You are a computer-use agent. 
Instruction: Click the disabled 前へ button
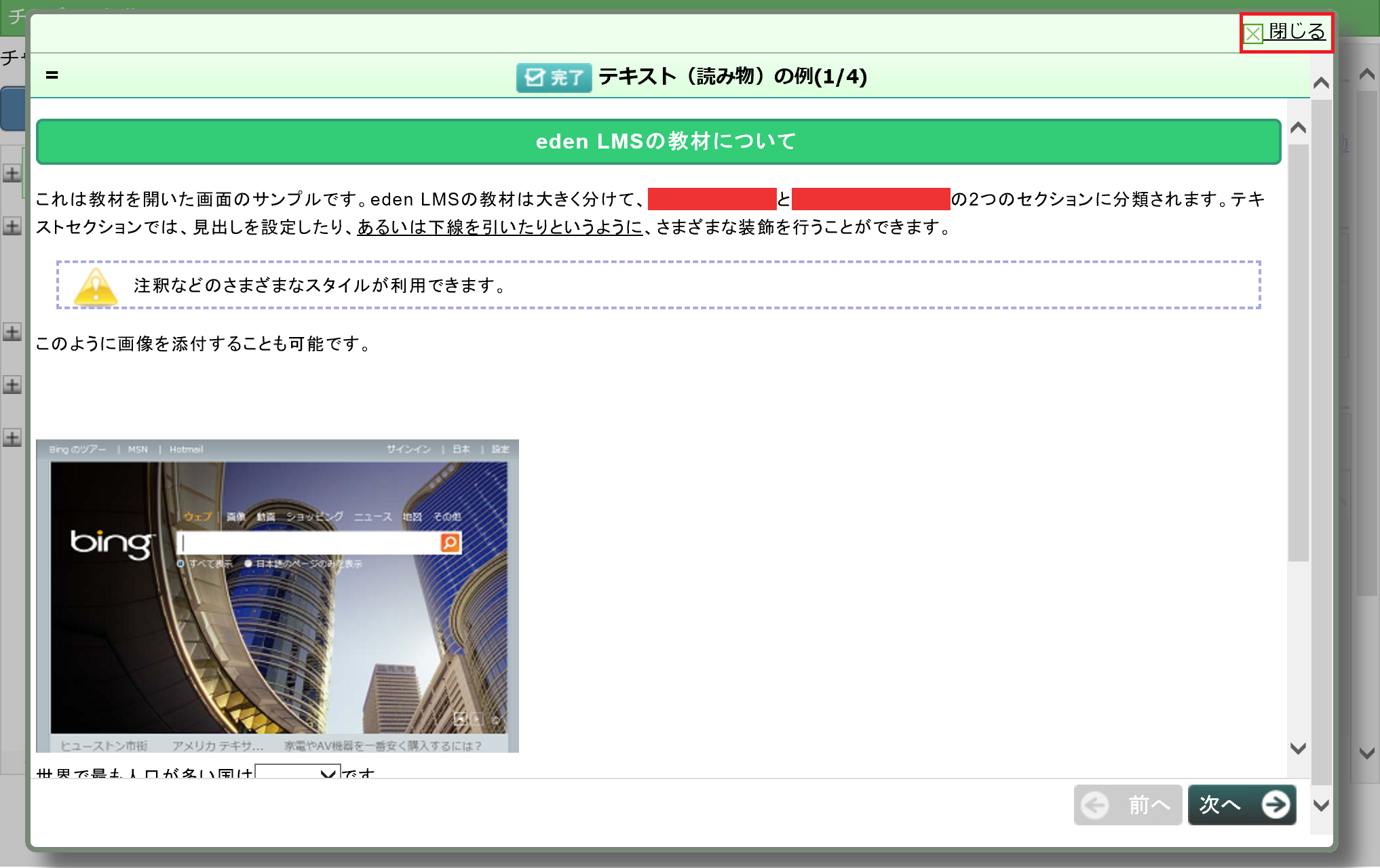coord(1128,805)
